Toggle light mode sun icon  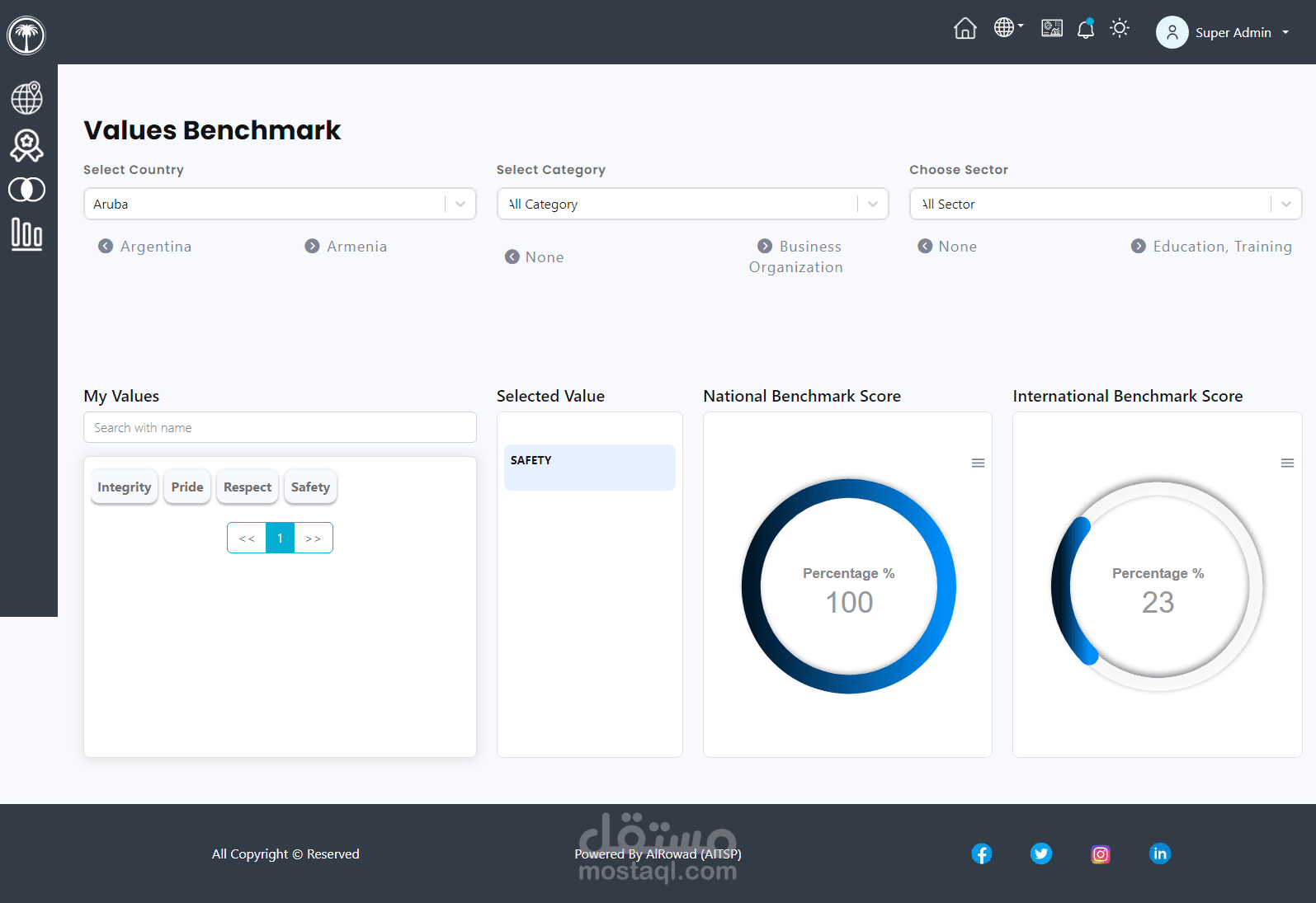1120,28
